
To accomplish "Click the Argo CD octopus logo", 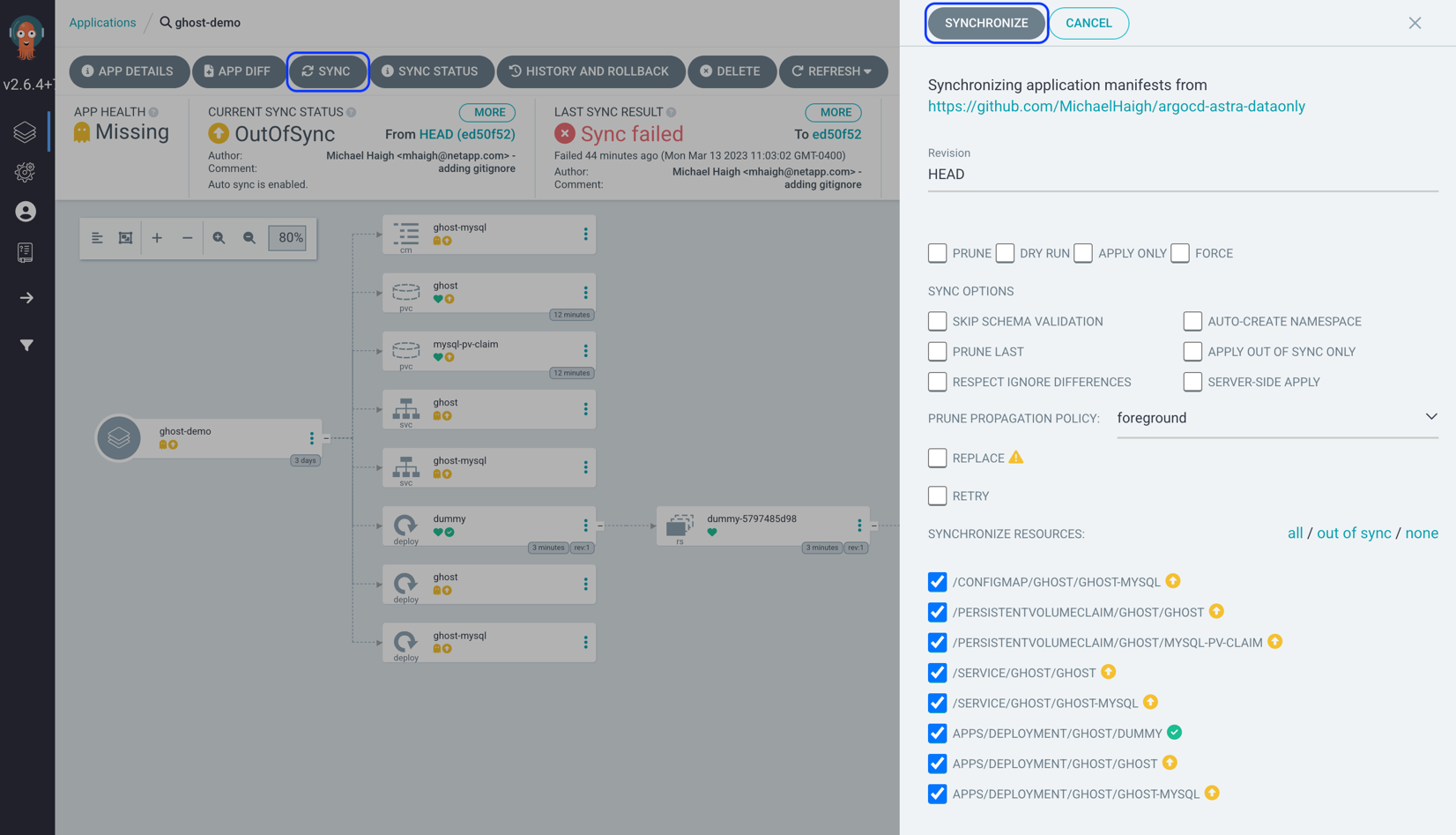I will tap(26, 38).
